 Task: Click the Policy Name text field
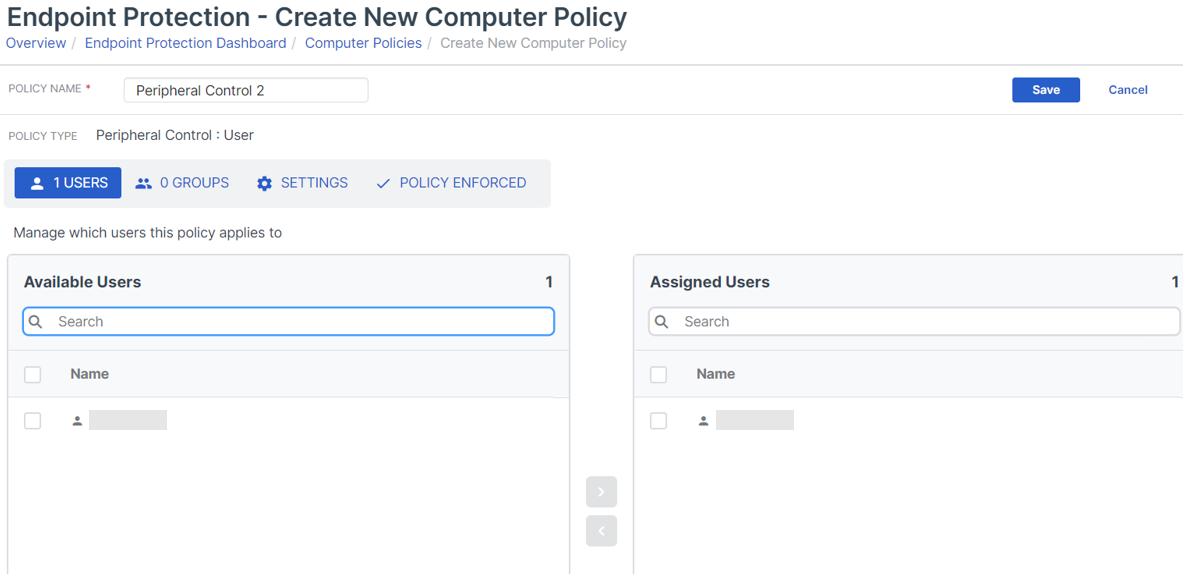pyautogui.click(x=246, y=90)
